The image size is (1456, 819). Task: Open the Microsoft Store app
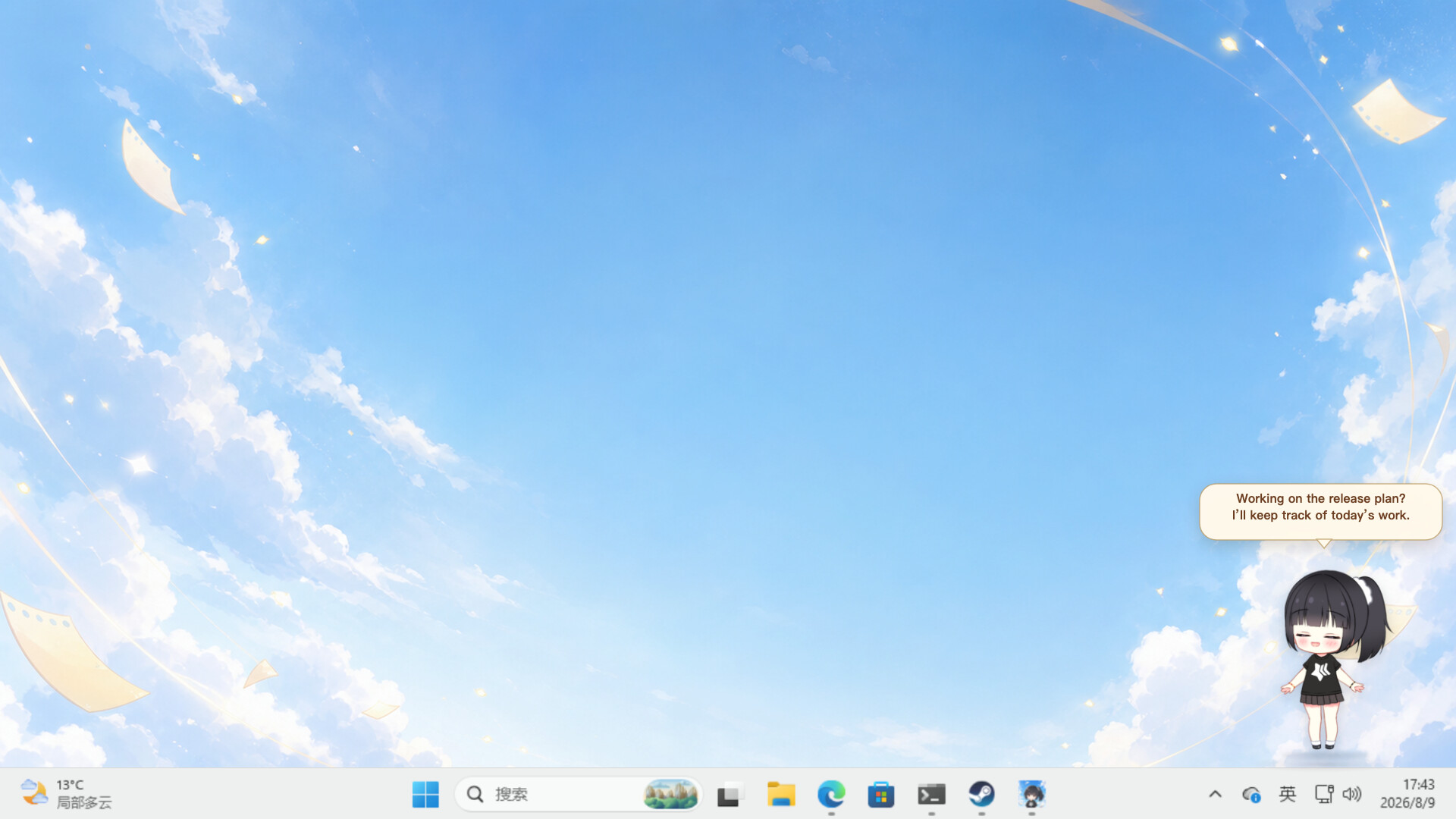click(881, 794)
